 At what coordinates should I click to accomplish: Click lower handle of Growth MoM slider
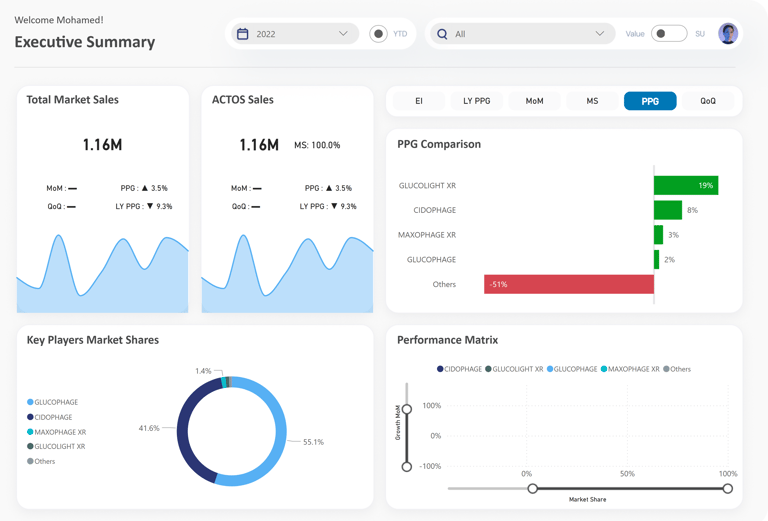click(x=407, y=467)
